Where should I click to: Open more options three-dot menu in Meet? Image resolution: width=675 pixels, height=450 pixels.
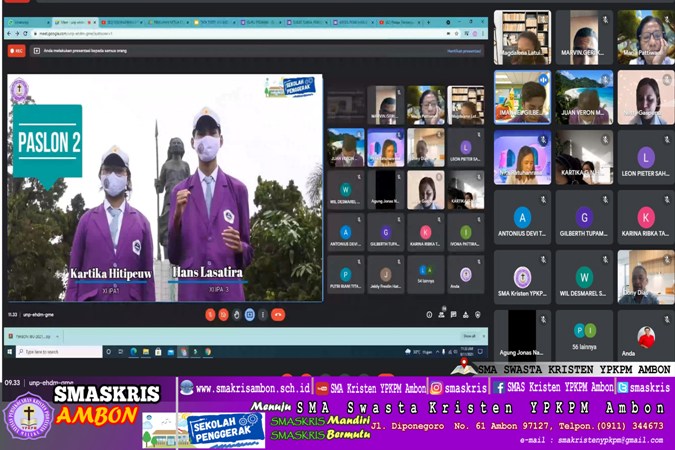(x=263, y=315)
